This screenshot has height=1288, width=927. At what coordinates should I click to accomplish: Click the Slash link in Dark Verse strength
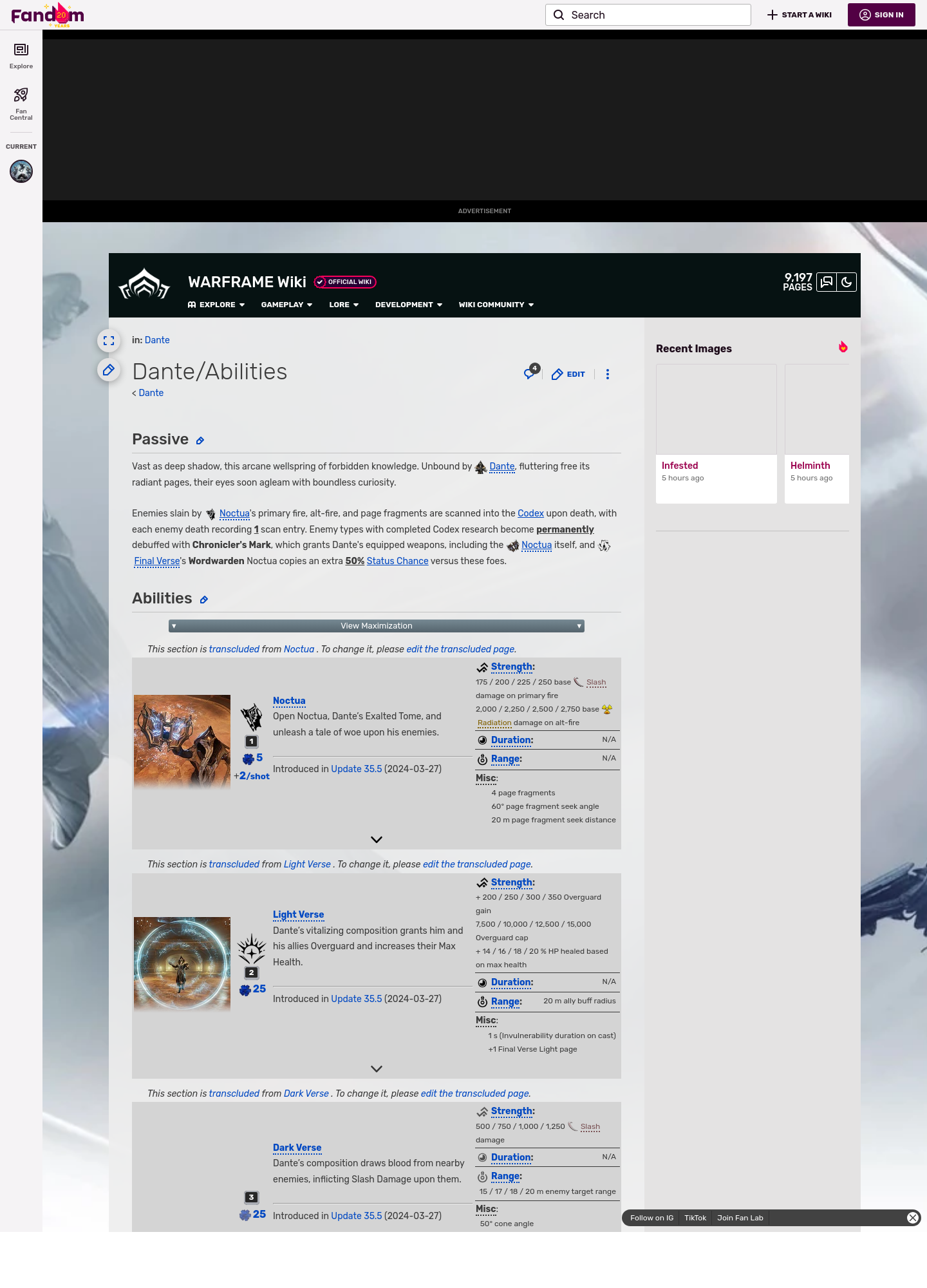[x=590, y=1126]
